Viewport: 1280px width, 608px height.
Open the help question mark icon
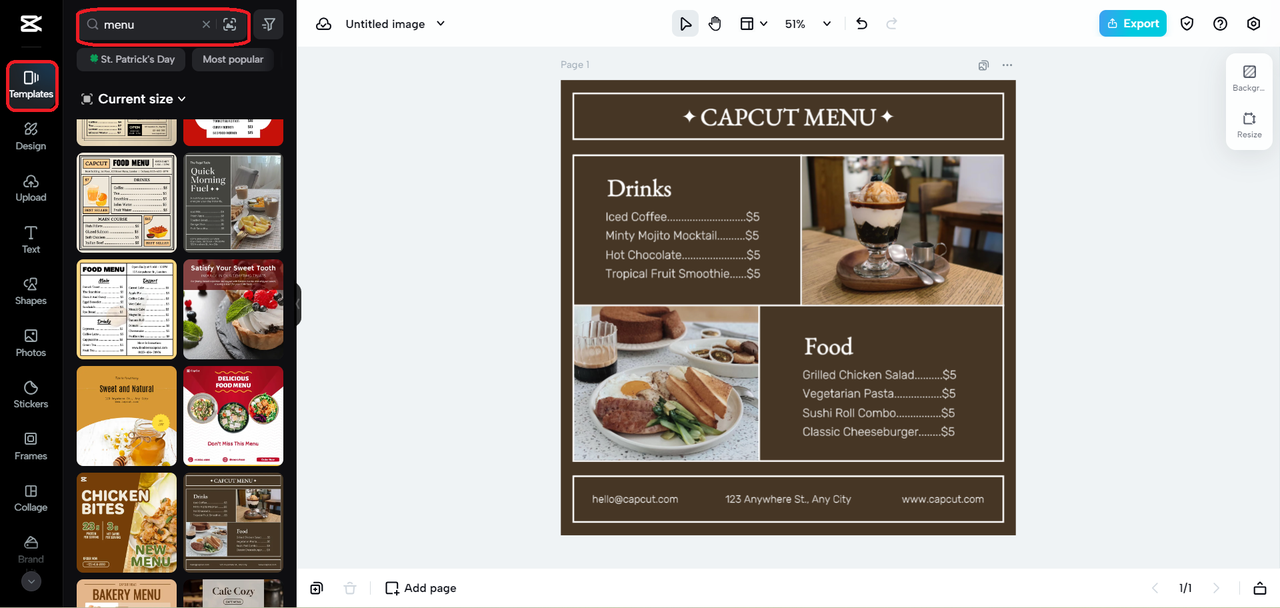[1220, 24]
